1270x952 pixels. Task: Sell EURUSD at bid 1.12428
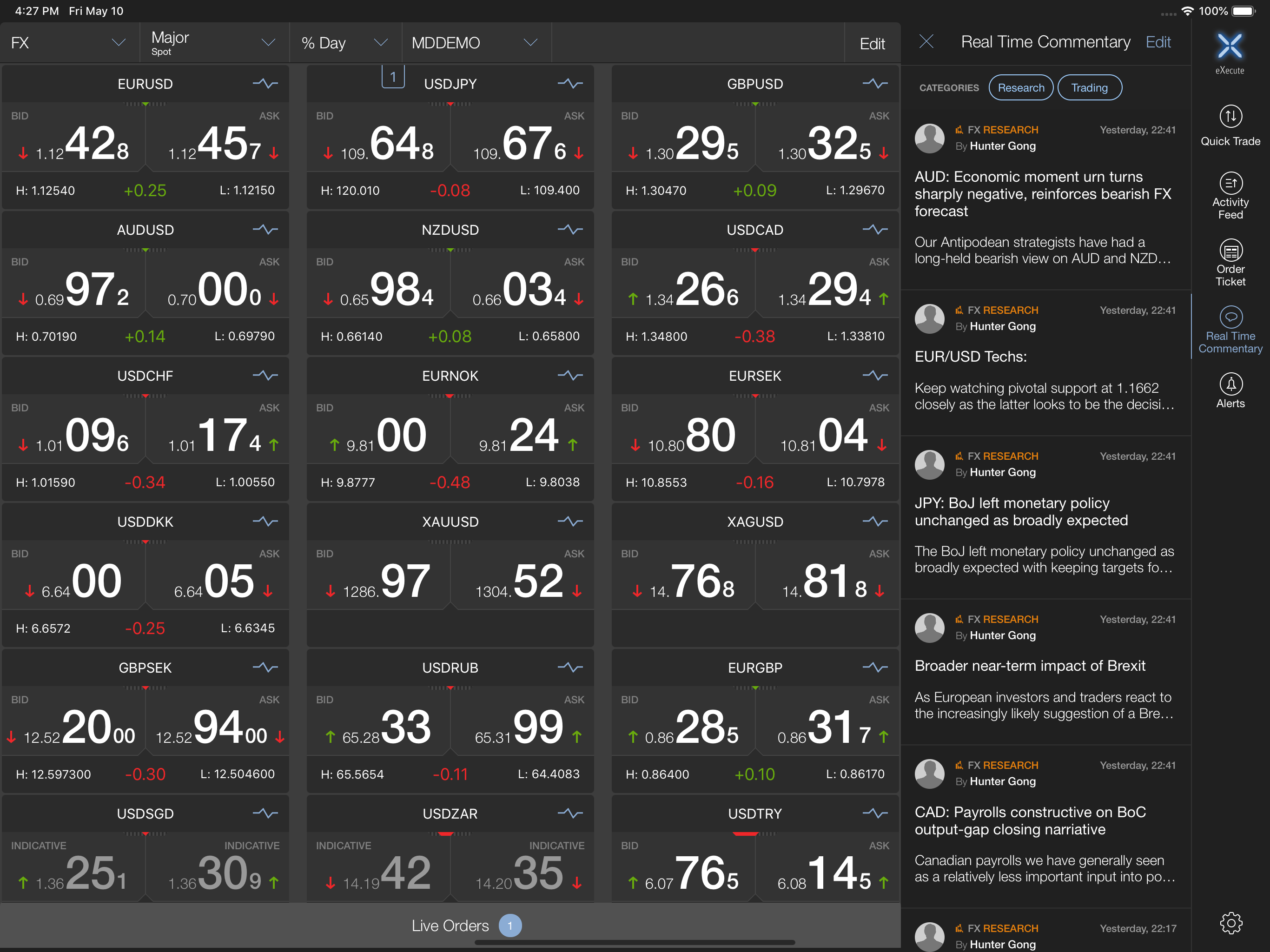click(x=73, y=137)
